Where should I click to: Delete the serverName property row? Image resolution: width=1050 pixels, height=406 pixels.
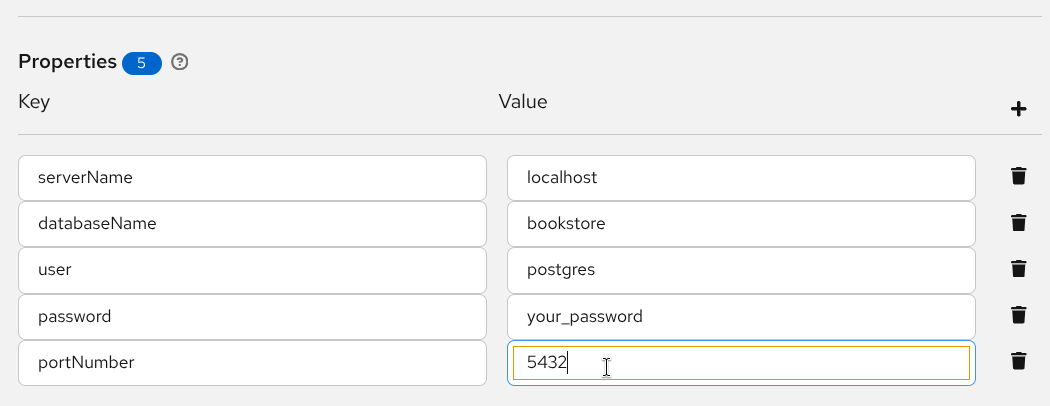(1018, 177)
